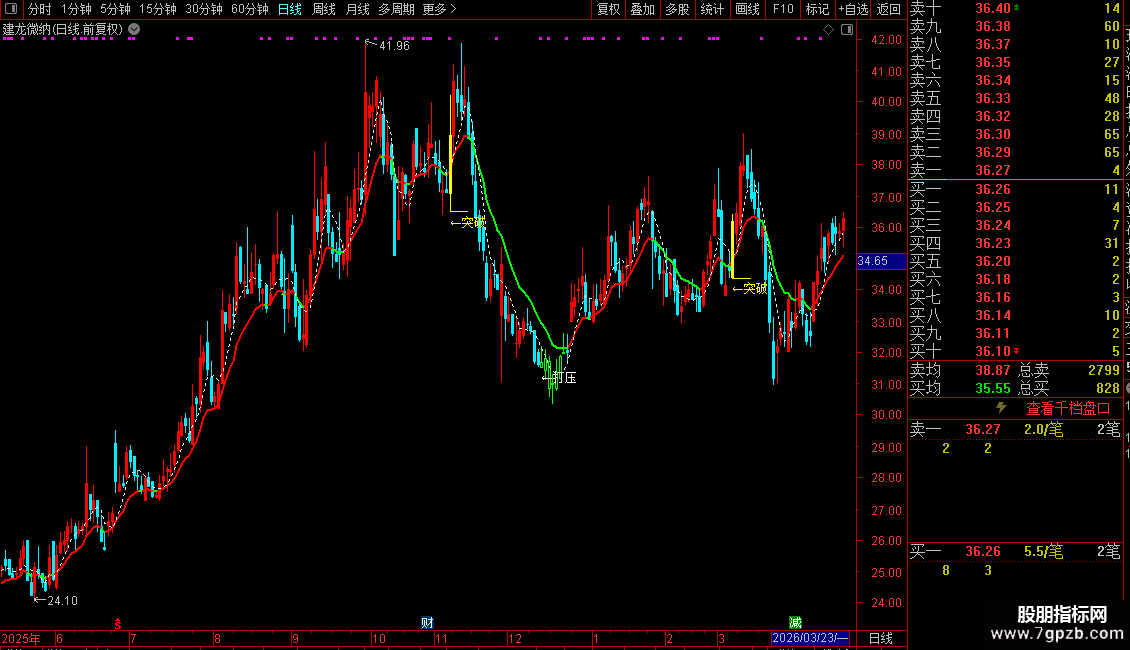Click the red S marker on the timeline
The height and width of the screenshot is (650, 1130).
117,623
